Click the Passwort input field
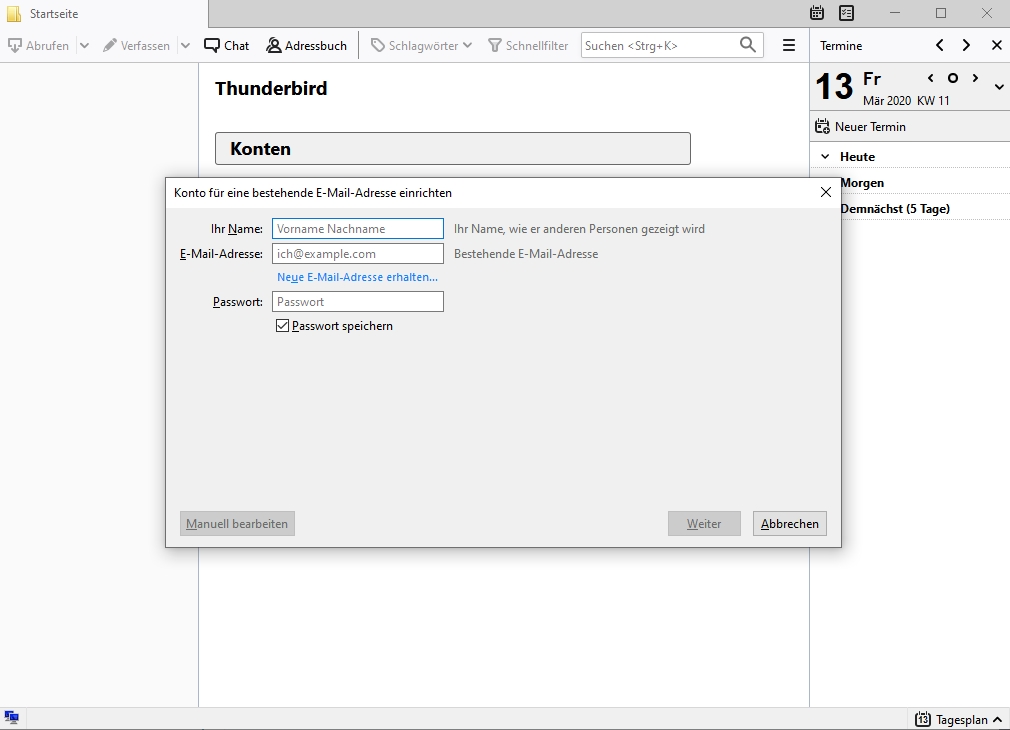 click(x=357, y=302)
